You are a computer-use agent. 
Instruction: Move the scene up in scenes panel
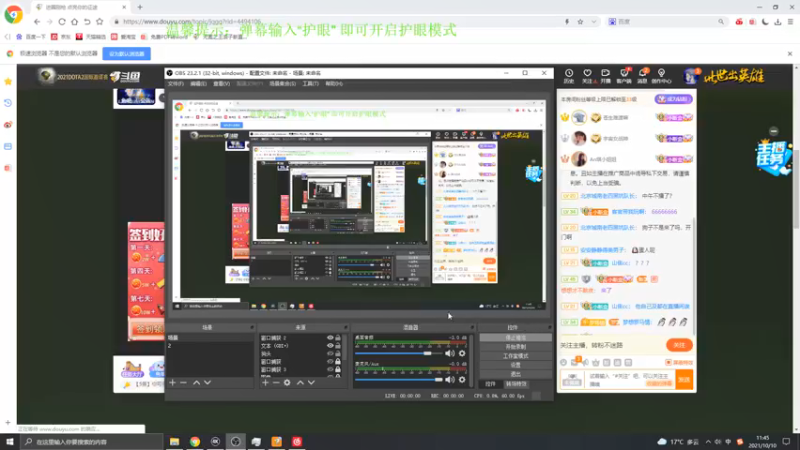click(196, 383)
